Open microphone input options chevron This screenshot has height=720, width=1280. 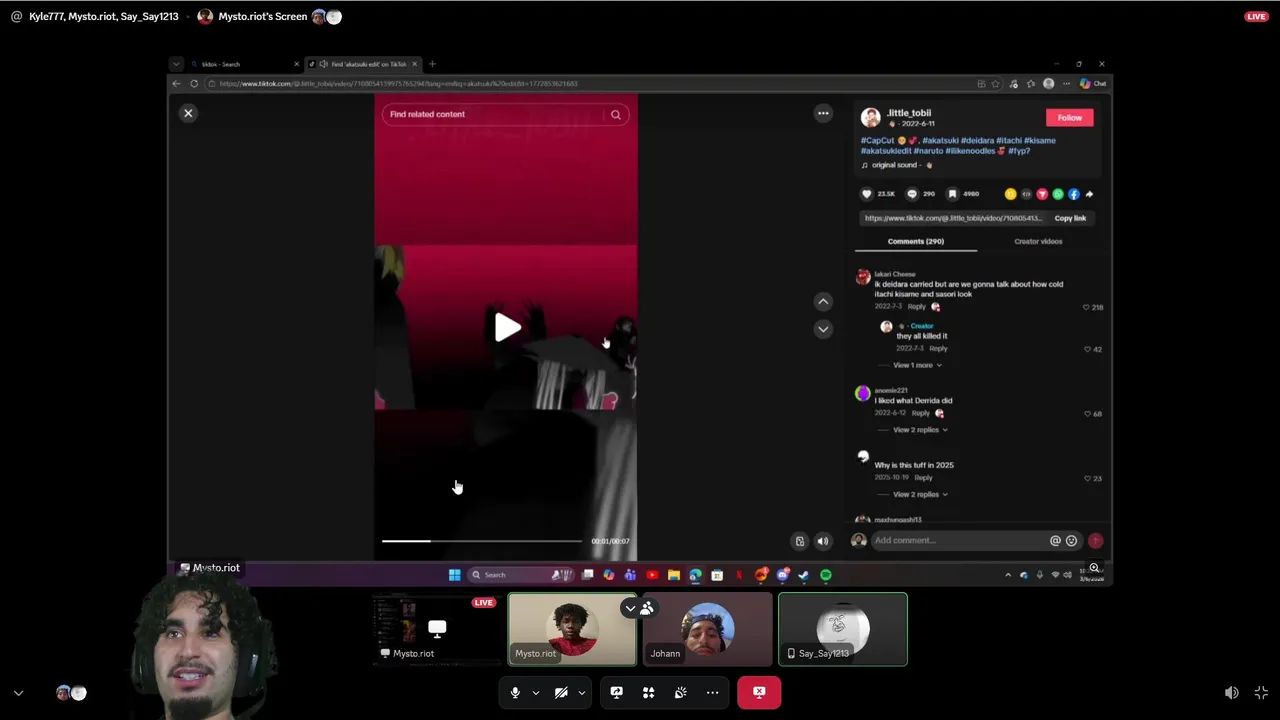(x=535, y=692)
